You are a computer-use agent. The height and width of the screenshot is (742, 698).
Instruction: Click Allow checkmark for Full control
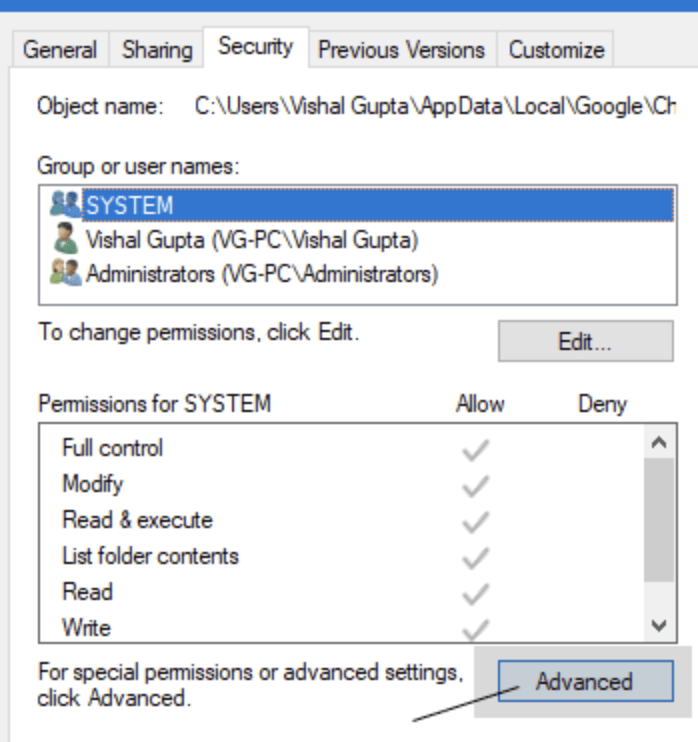[x=476, y=451]
